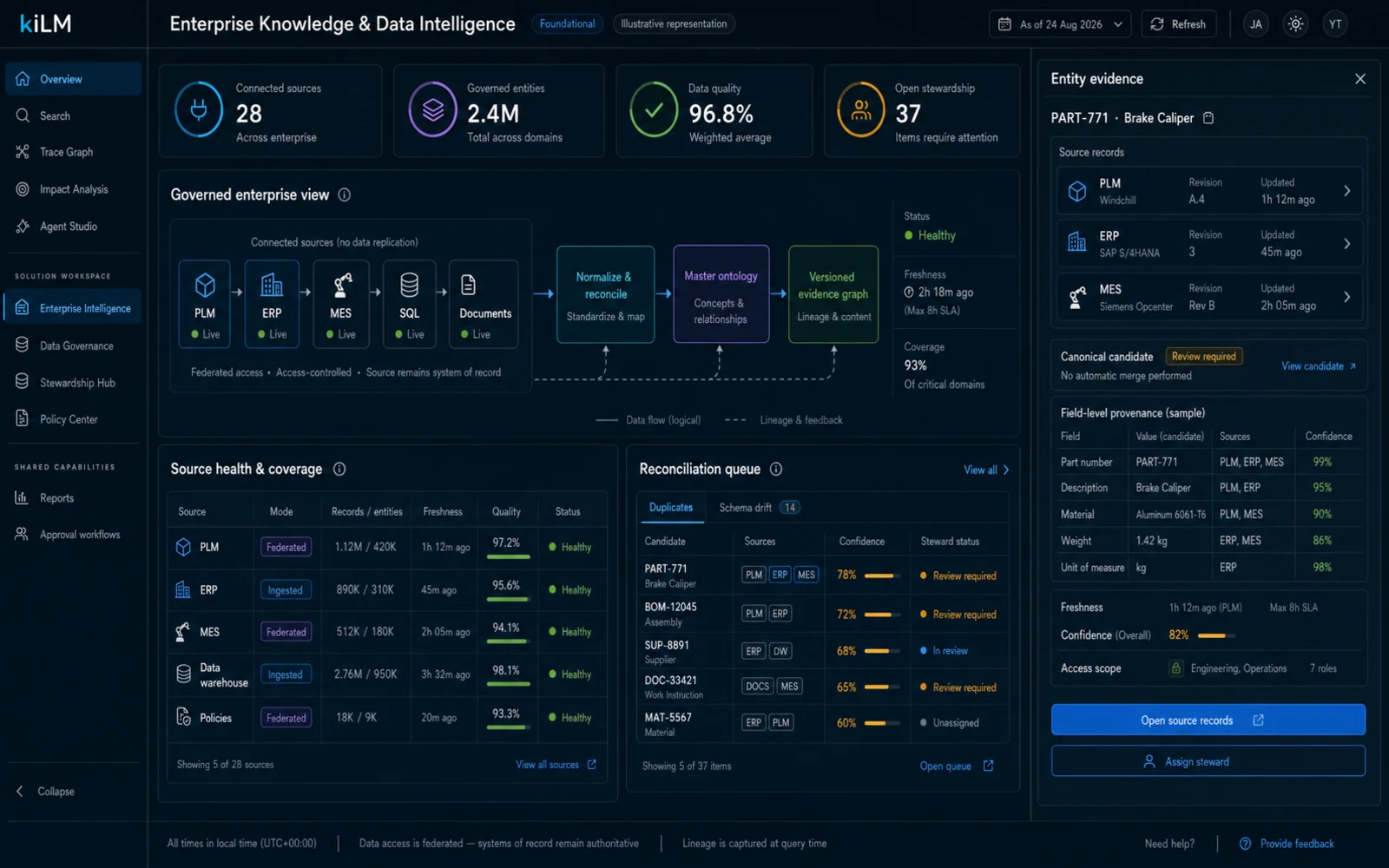The width and height of the screenshot is (1389, 868).
Task: Select the SUP-8891 Supplier row
Action: point(822,651)
